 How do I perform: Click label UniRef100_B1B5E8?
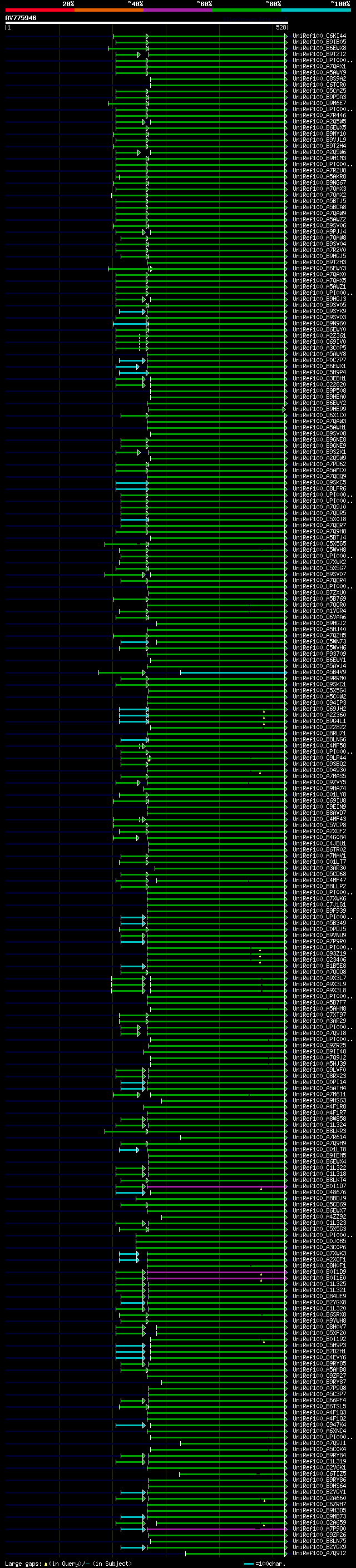[x=319, y=966]
